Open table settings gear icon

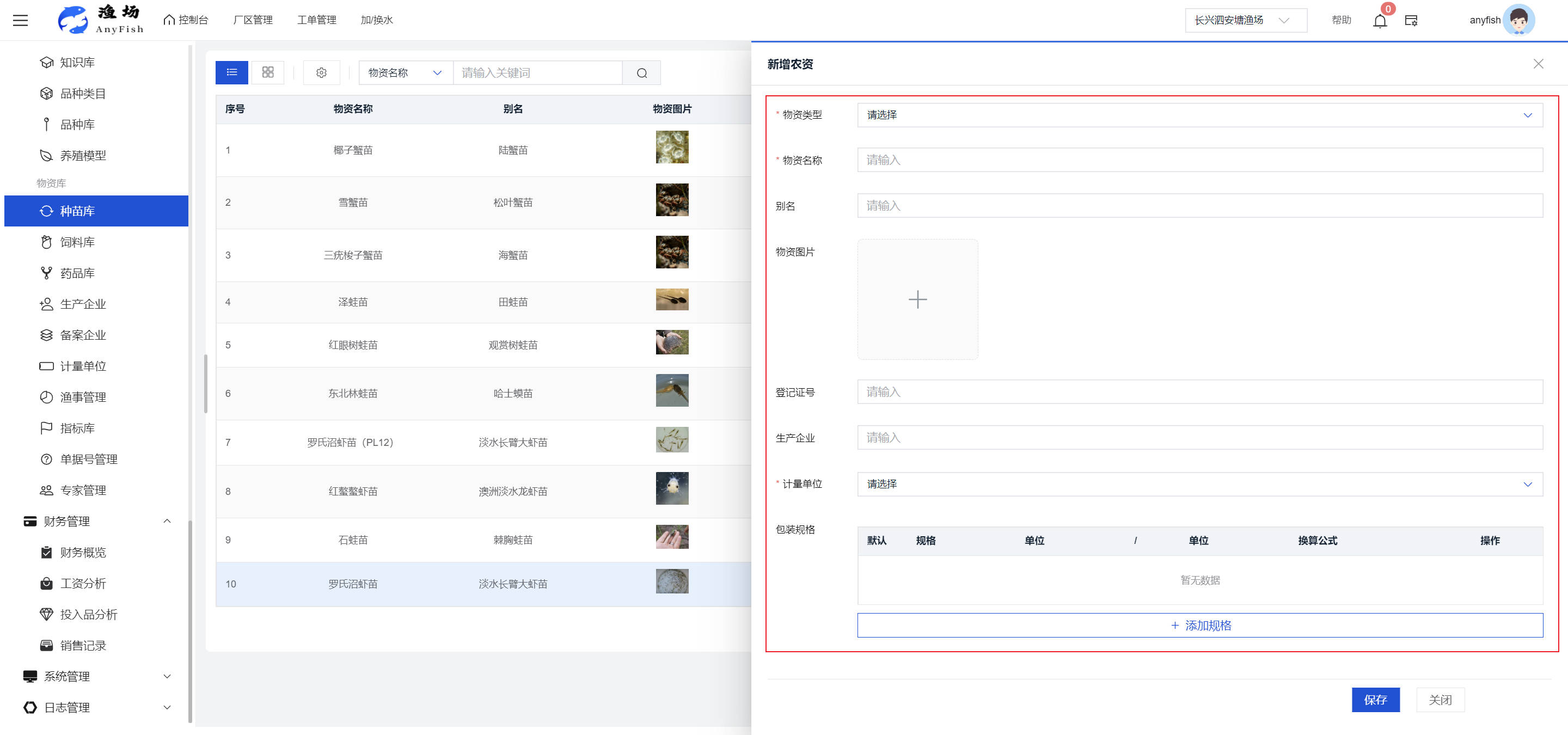321,72
